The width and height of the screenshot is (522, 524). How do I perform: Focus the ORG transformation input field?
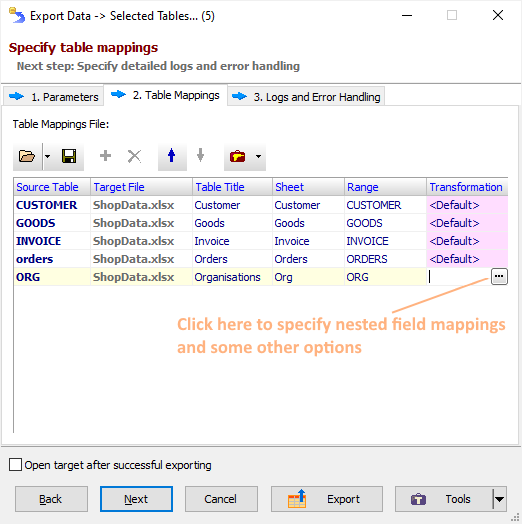coord(459,277)
